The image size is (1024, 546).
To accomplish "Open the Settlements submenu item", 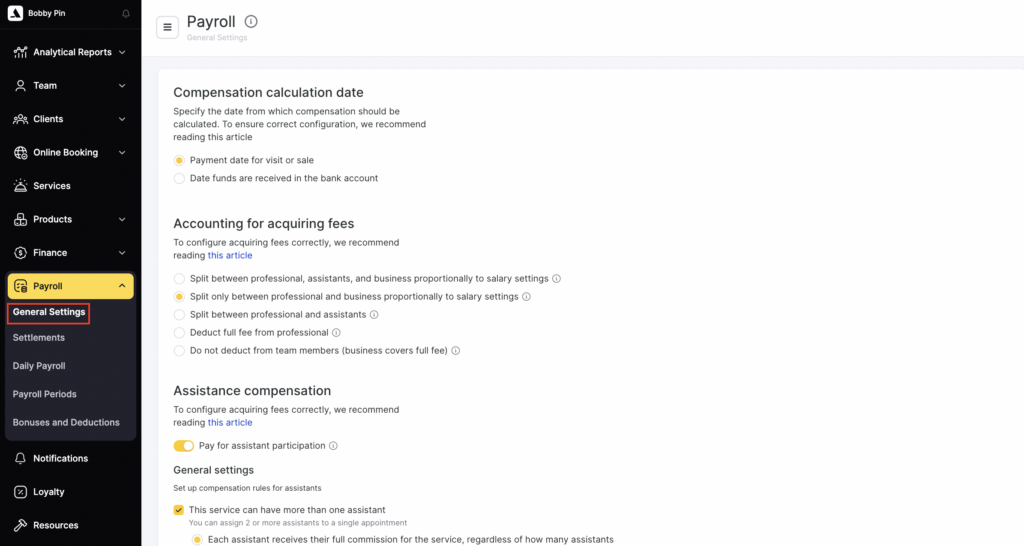I will [x=39, y=338].
